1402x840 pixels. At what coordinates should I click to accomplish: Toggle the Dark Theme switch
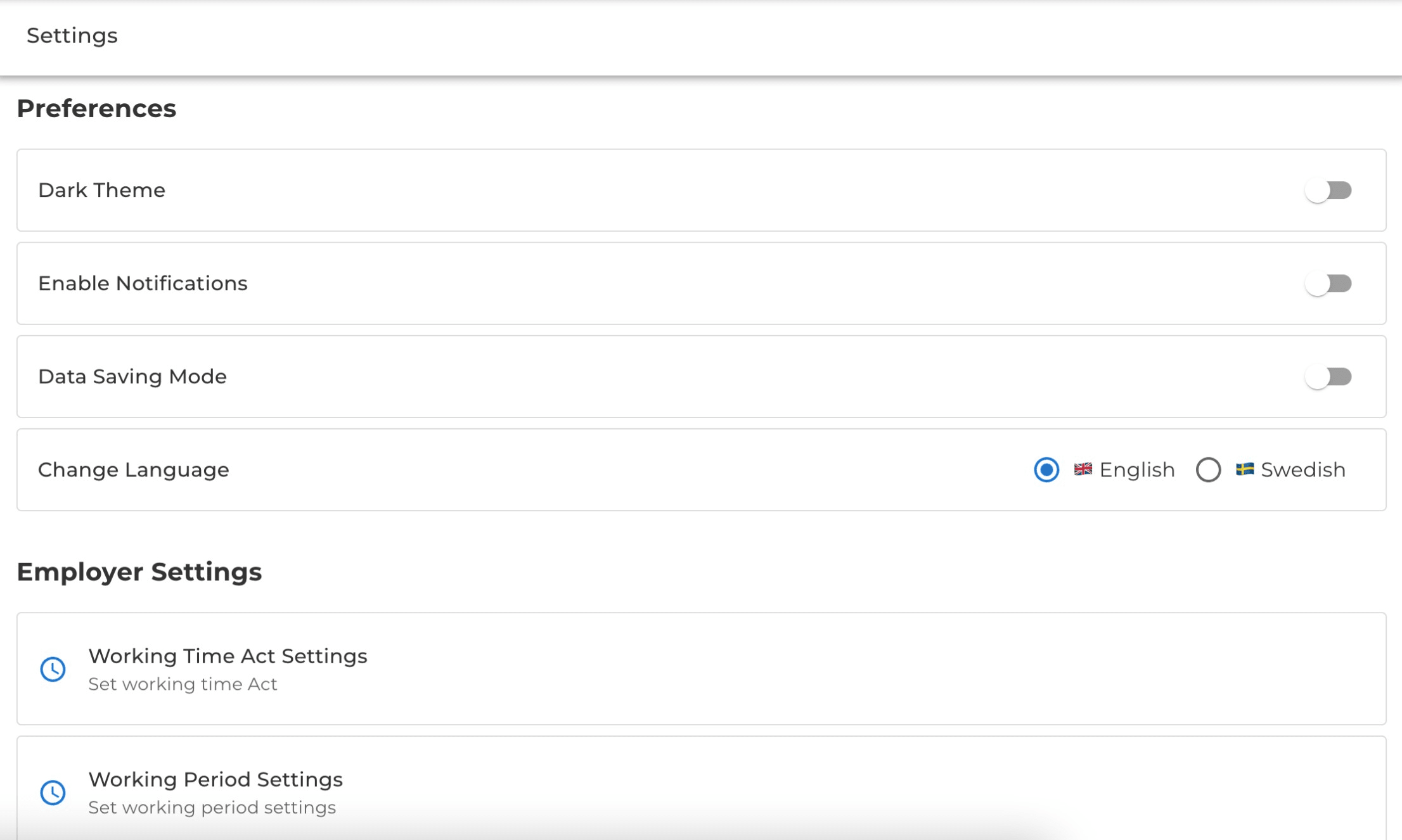[x=1328, y=190]
